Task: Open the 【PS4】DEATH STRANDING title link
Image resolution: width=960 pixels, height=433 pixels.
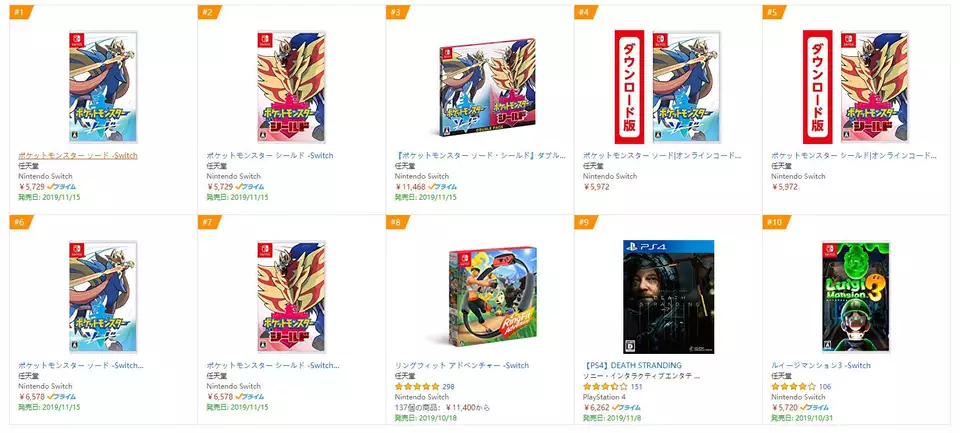Action: click(632, 366)
